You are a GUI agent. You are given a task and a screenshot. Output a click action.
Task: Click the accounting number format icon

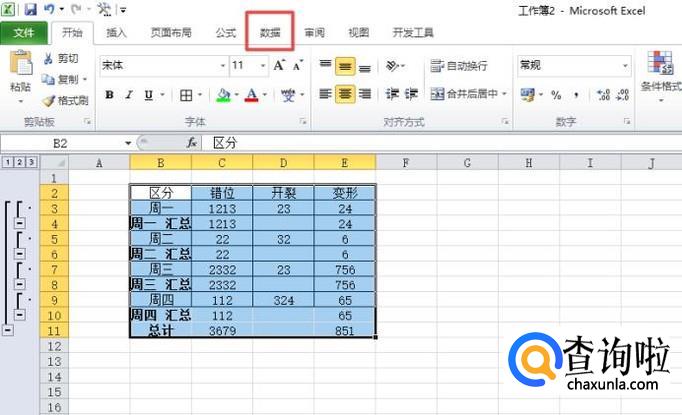point(528,95)
